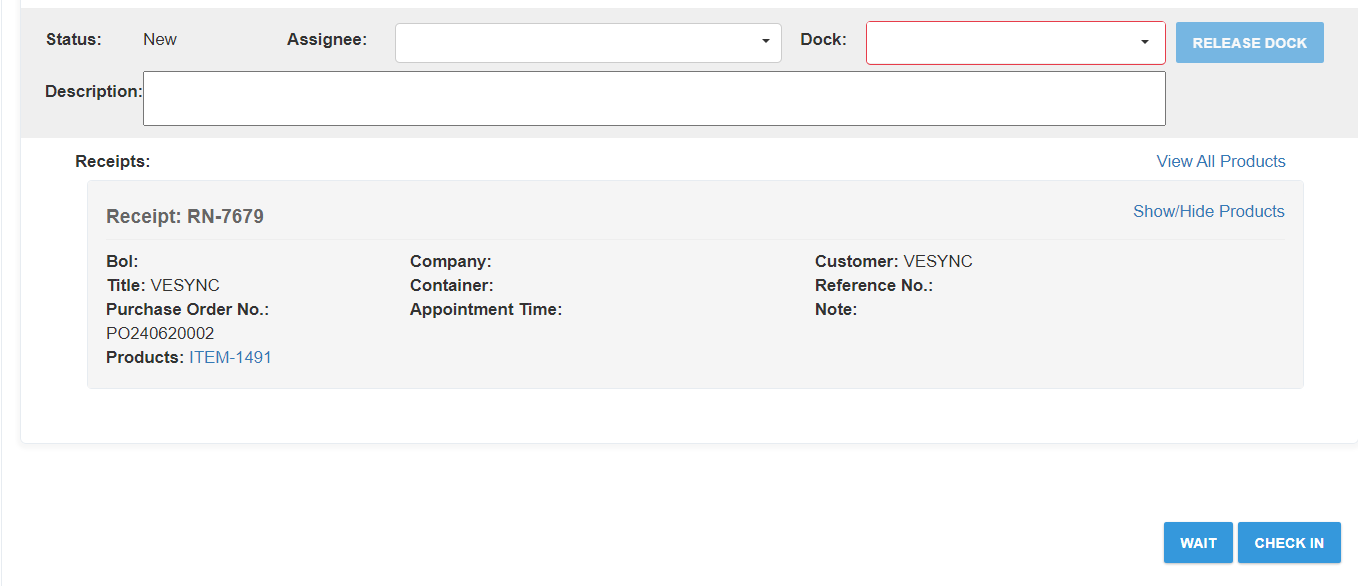Select the Receipt: RN-7679 heading
This screenshot has width=1358, height=586.
click(x=185, y=217)
